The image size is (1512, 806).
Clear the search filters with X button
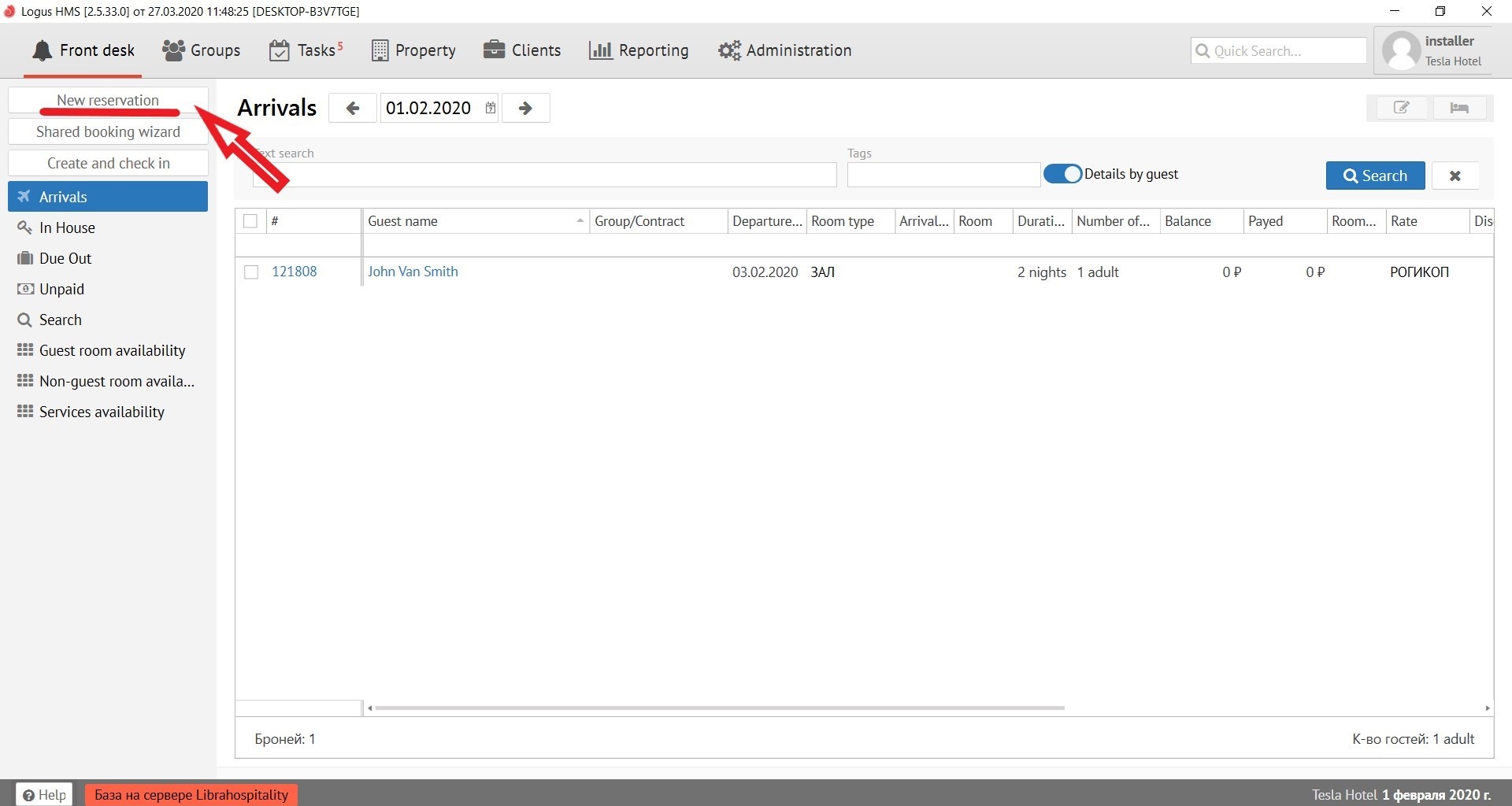[x=1455, y=176]
